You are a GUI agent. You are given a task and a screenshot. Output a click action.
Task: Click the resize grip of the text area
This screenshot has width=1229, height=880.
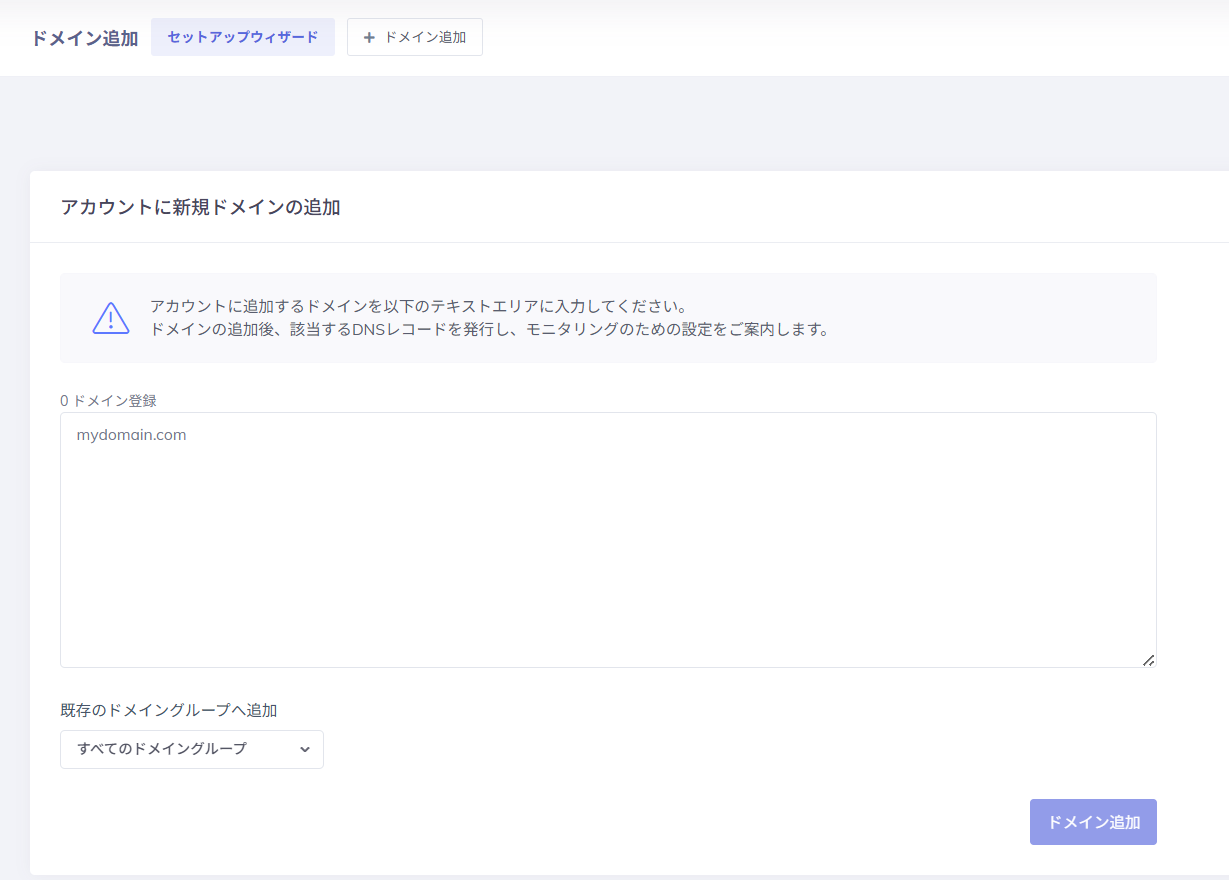coord(1148,658)
